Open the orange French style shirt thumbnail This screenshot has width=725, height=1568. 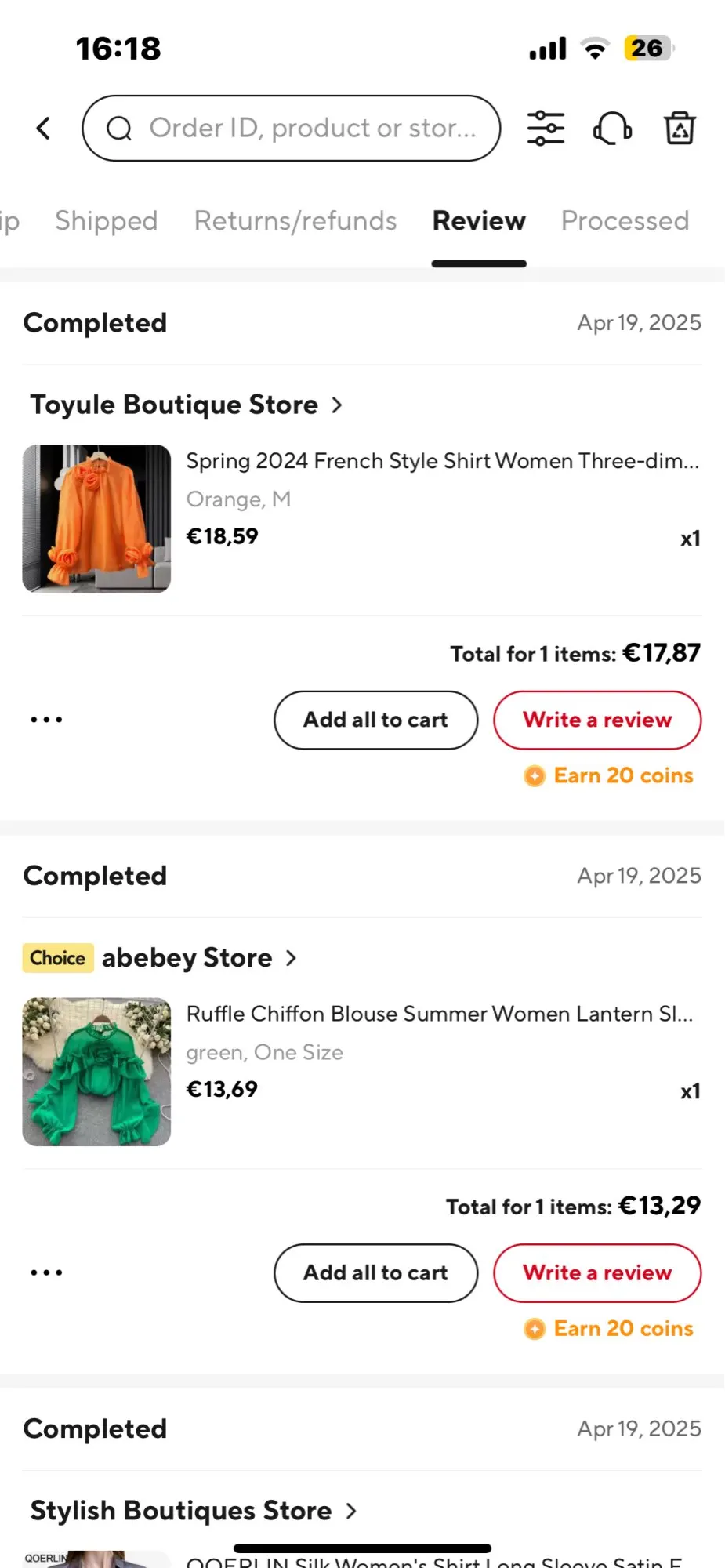coord(96,518)
